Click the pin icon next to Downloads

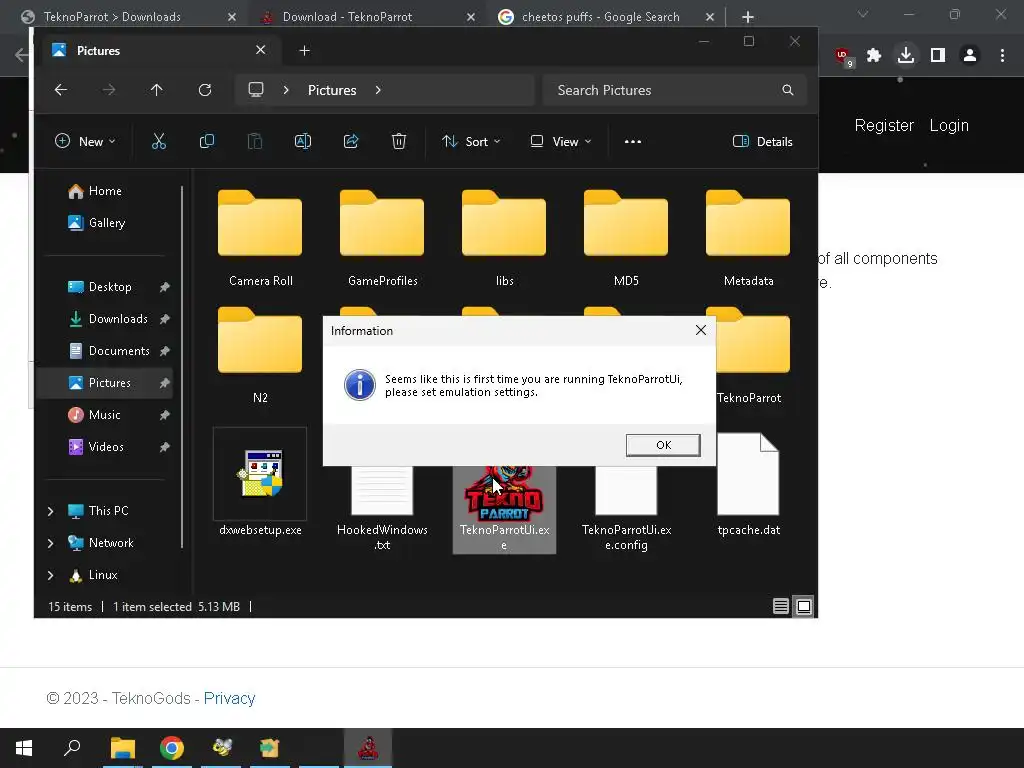tap(165, 319)
